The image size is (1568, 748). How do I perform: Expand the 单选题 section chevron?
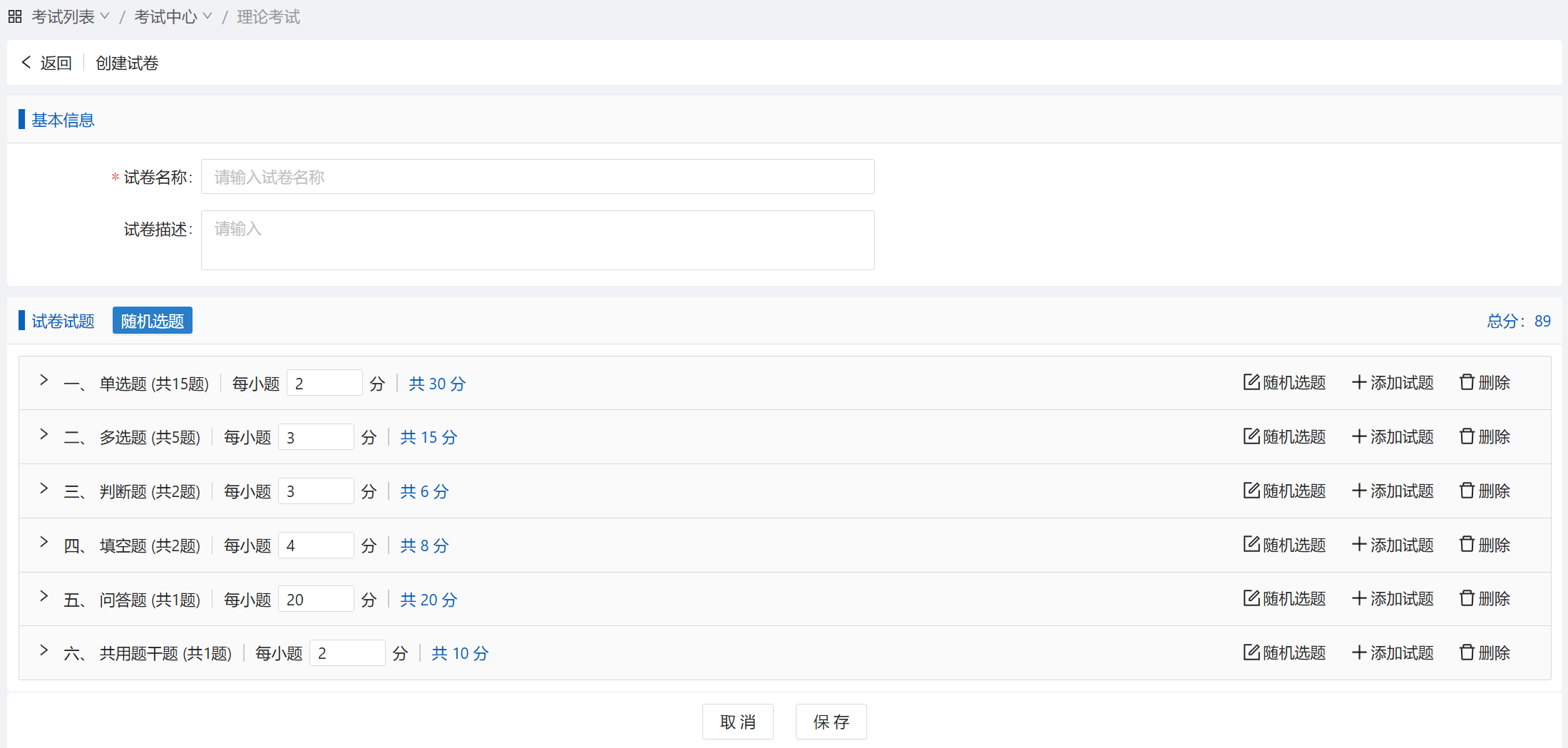(43, 381)
